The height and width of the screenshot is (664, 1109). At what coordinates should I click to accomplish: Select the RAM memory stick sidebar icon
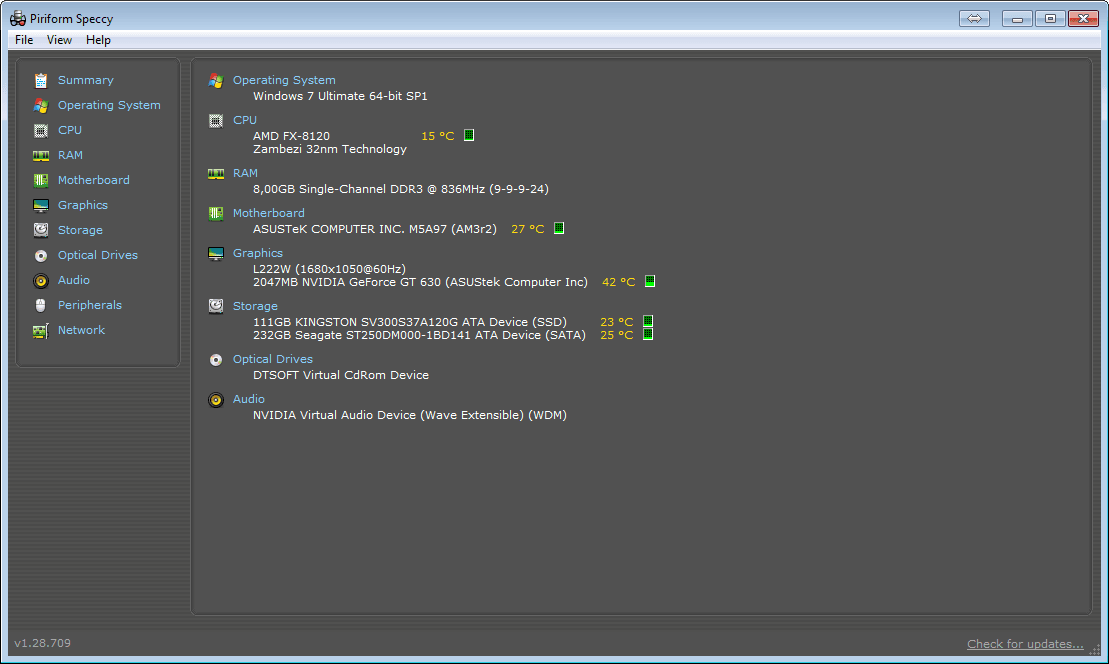click(41, 155)
